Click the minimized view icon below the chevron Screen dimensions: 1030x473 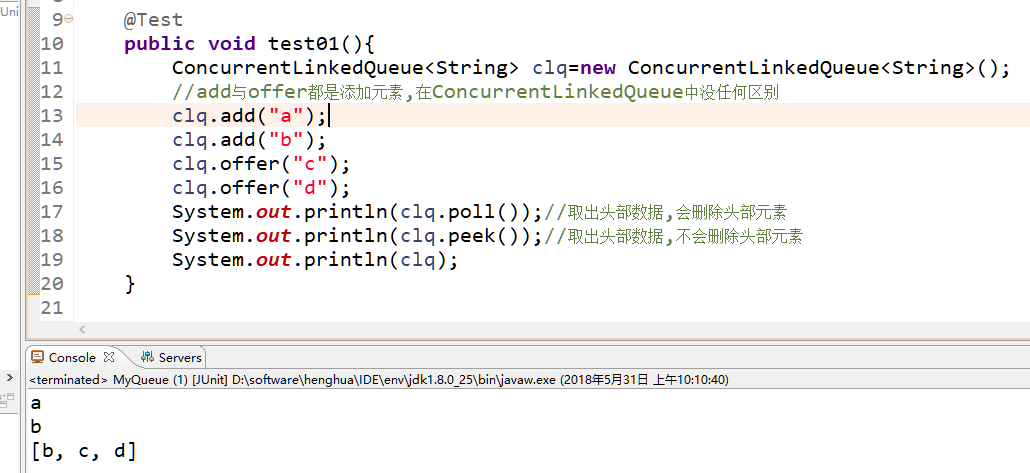point(8,400)
